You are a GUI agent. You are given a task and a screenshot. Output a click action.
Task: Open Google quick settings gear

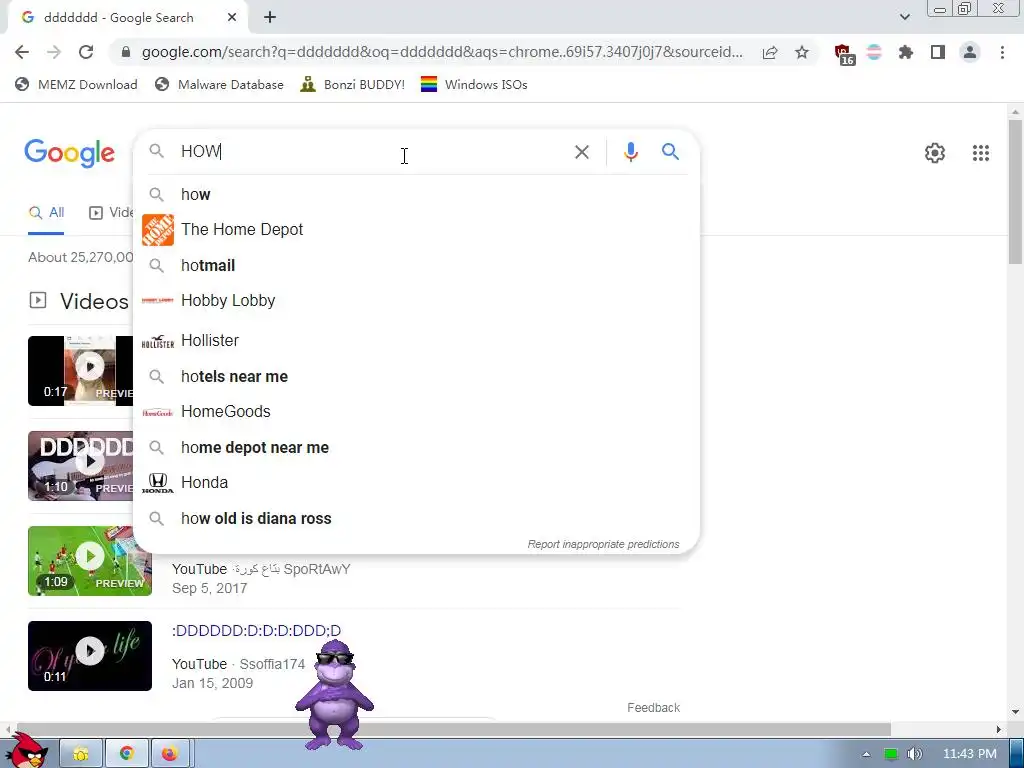click(x=935, y=153)
